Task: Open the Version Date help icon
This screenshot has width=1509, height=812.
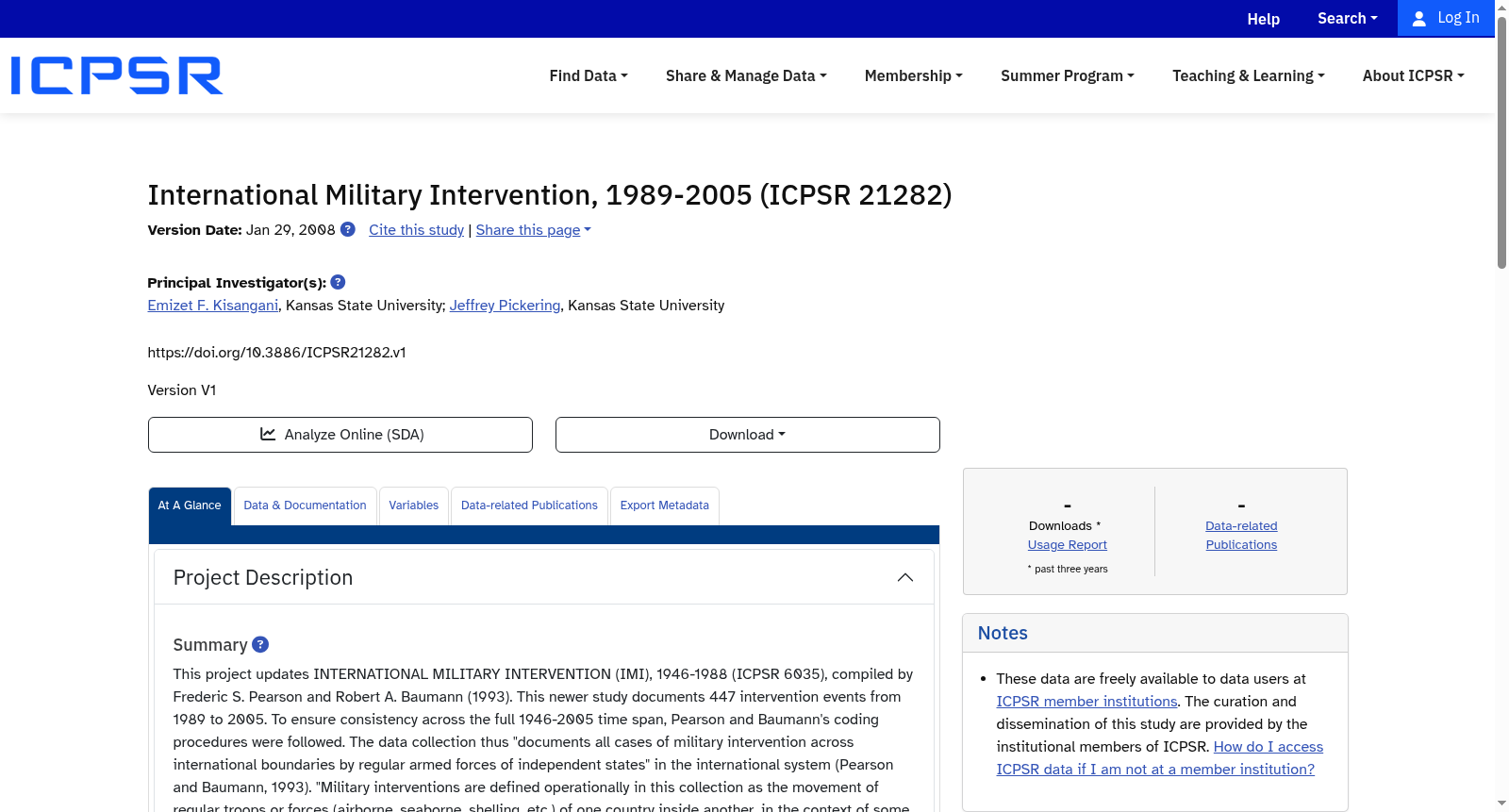Action: coord(348,229)
